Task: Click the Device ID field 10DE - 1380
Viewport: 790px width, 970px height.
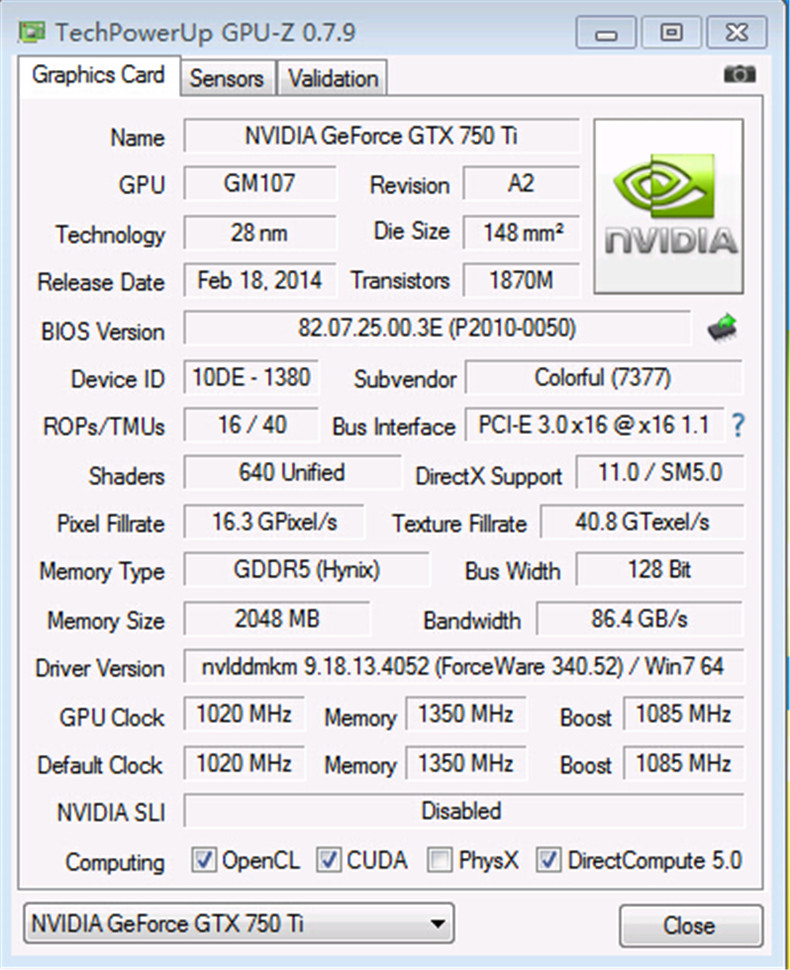Action: [251, 377]
